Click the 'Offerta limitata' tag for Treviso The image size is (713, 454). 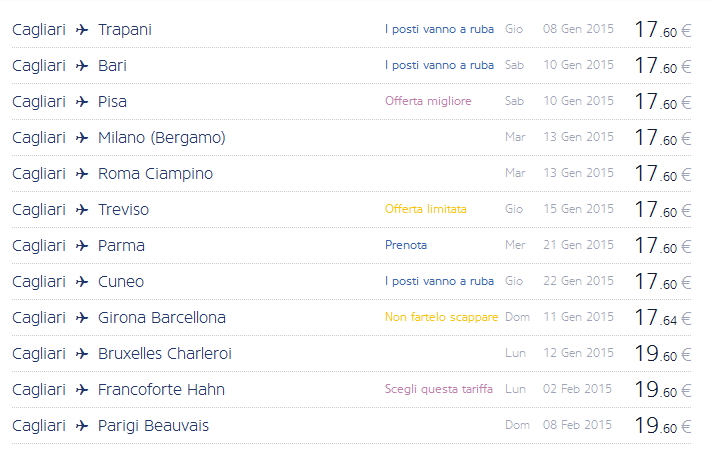pos(426,209)
